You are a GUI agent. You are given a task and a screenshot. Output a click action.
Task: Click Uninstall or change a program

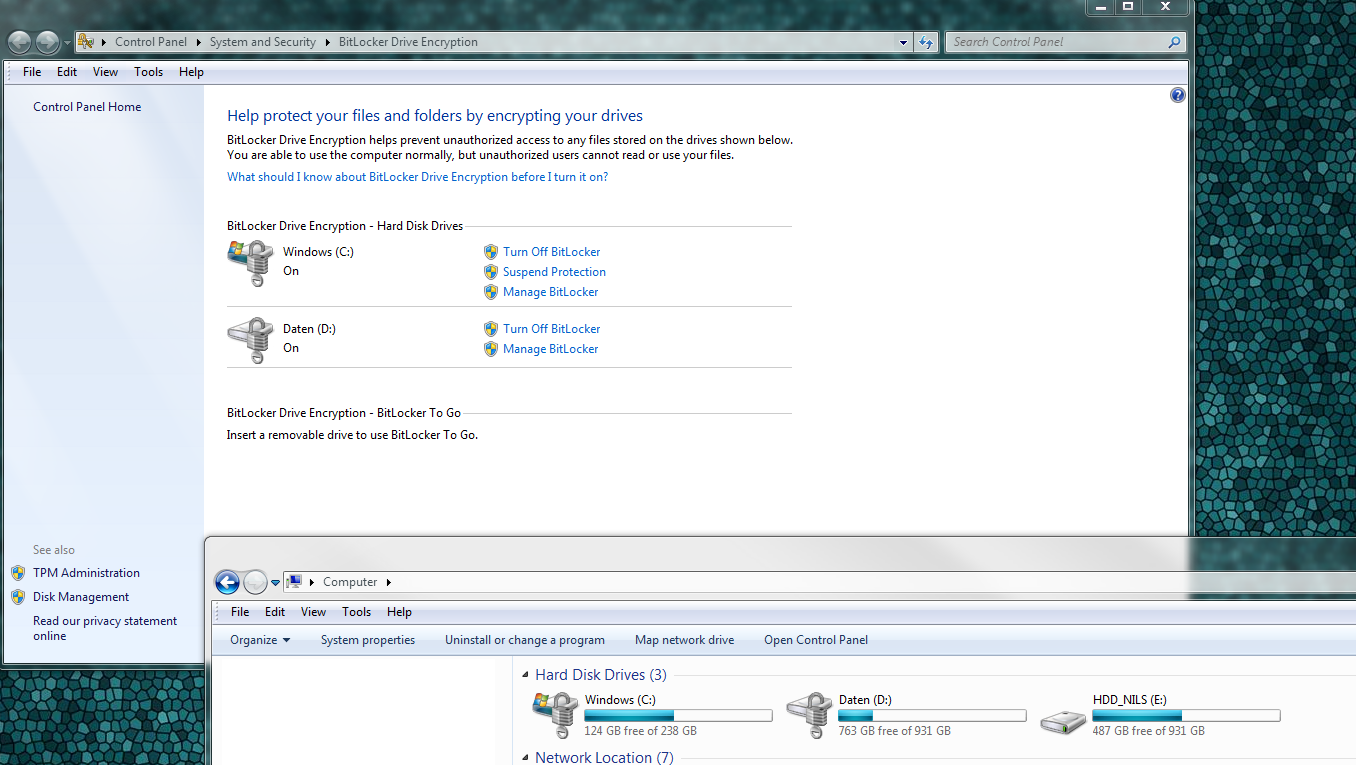pos(525,640)
